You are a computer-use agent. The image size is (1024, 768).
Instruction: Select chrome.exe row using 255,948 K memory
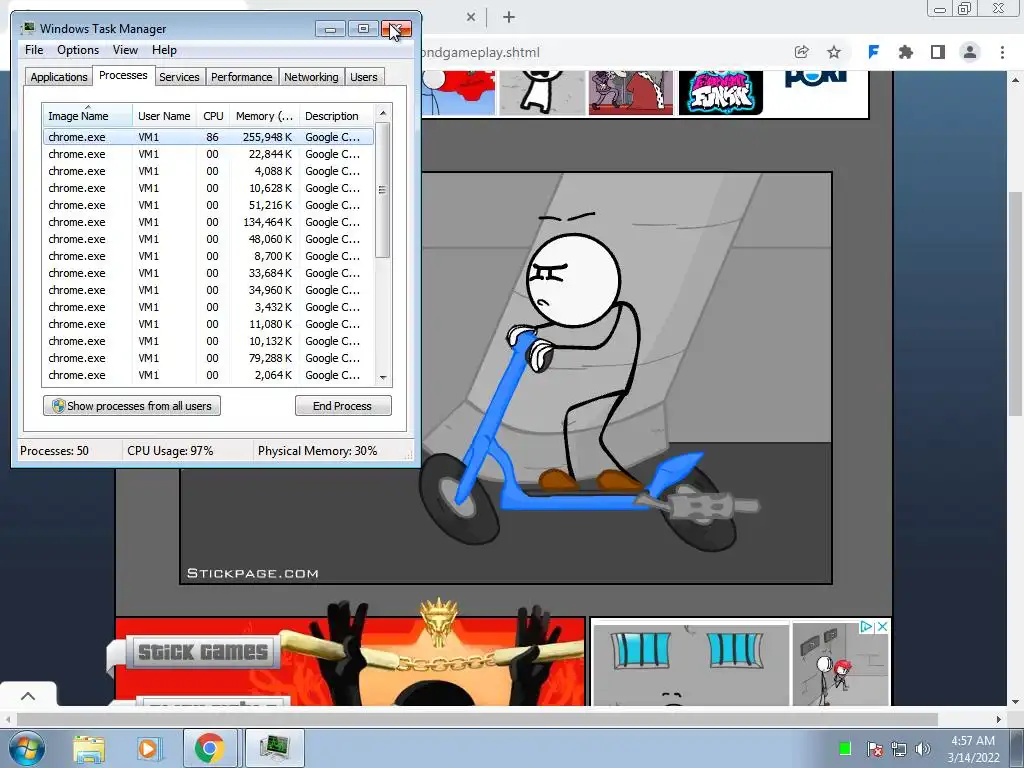coord(208,137)
